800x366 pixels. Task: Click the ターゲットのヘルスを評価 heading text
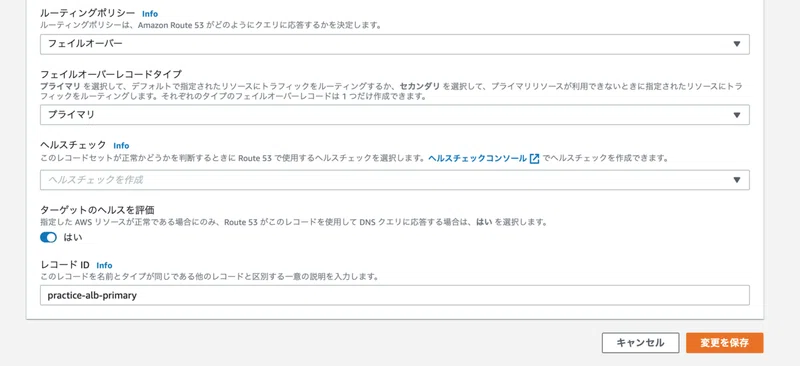(x=97, y=210)
